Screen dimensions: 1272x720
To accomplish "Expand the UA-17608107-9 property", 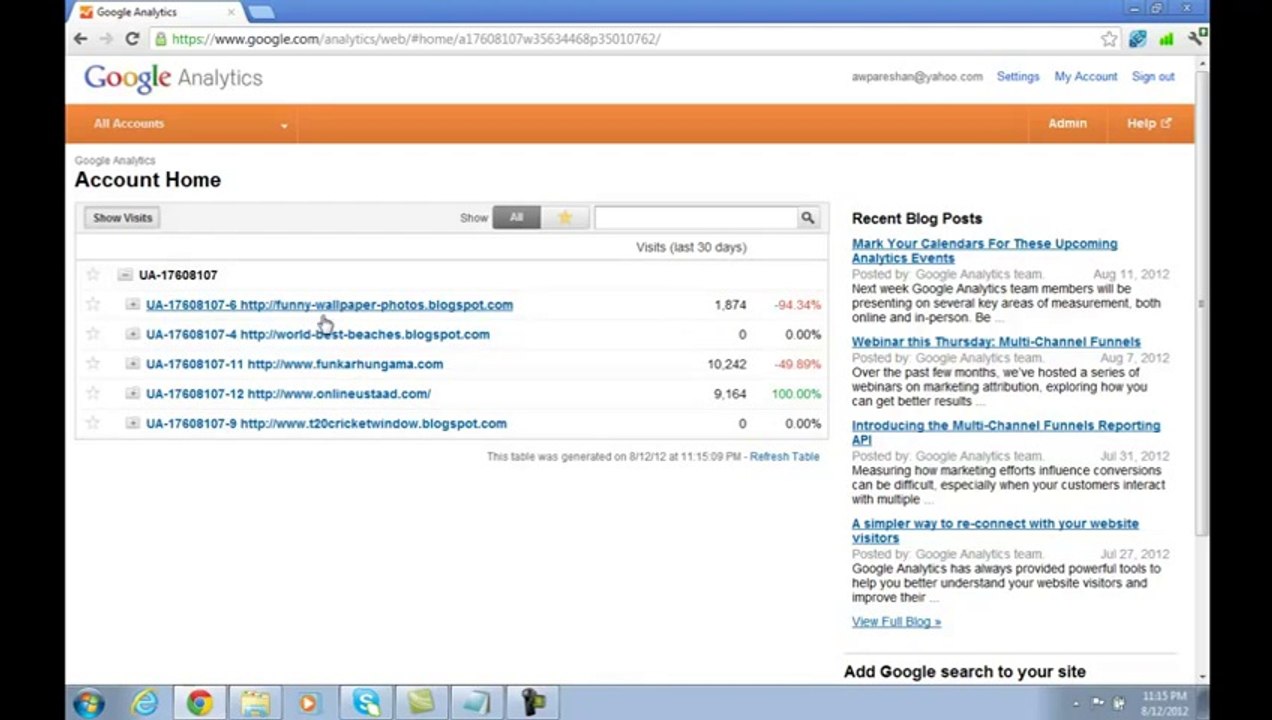I will (133, 423).
